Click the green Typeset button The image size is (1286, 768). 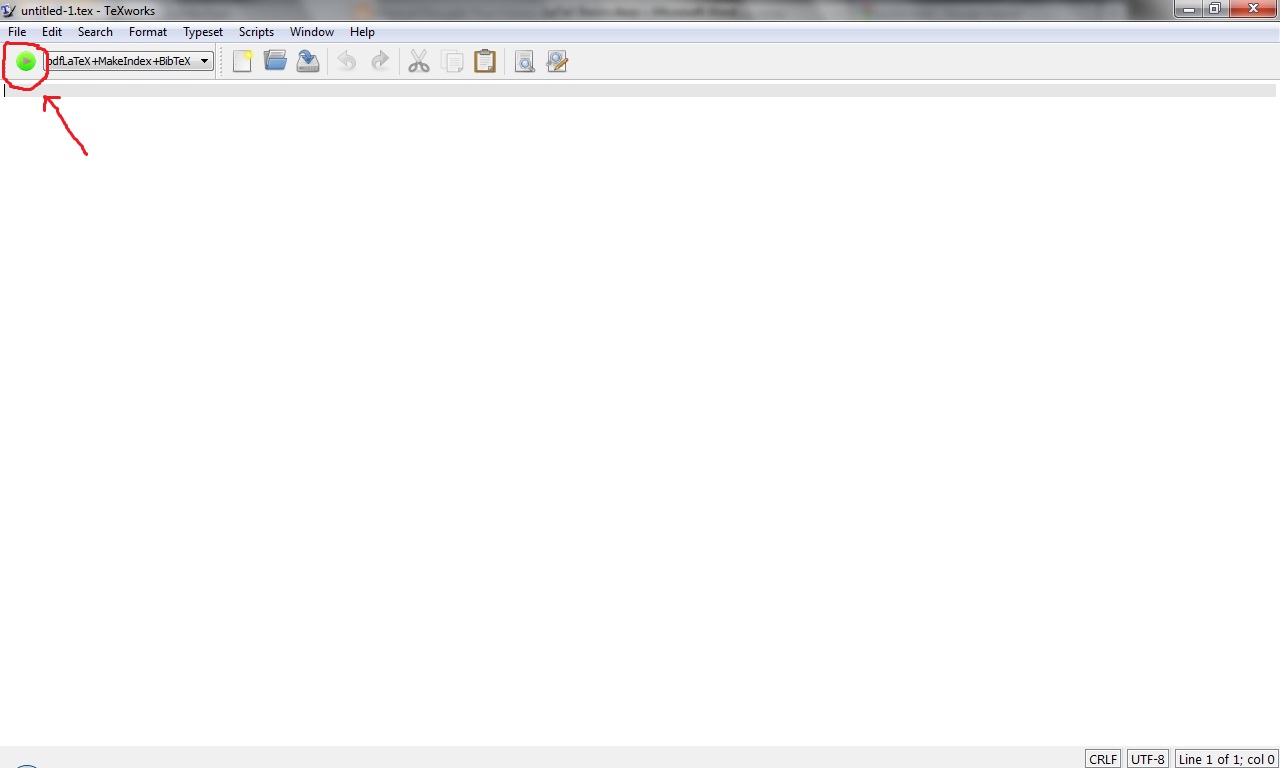(x=25, y=61)
